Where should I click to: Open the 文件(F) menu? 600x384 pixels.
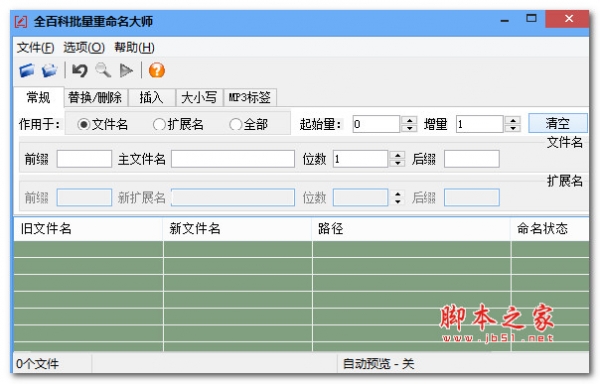pos(35,48)
